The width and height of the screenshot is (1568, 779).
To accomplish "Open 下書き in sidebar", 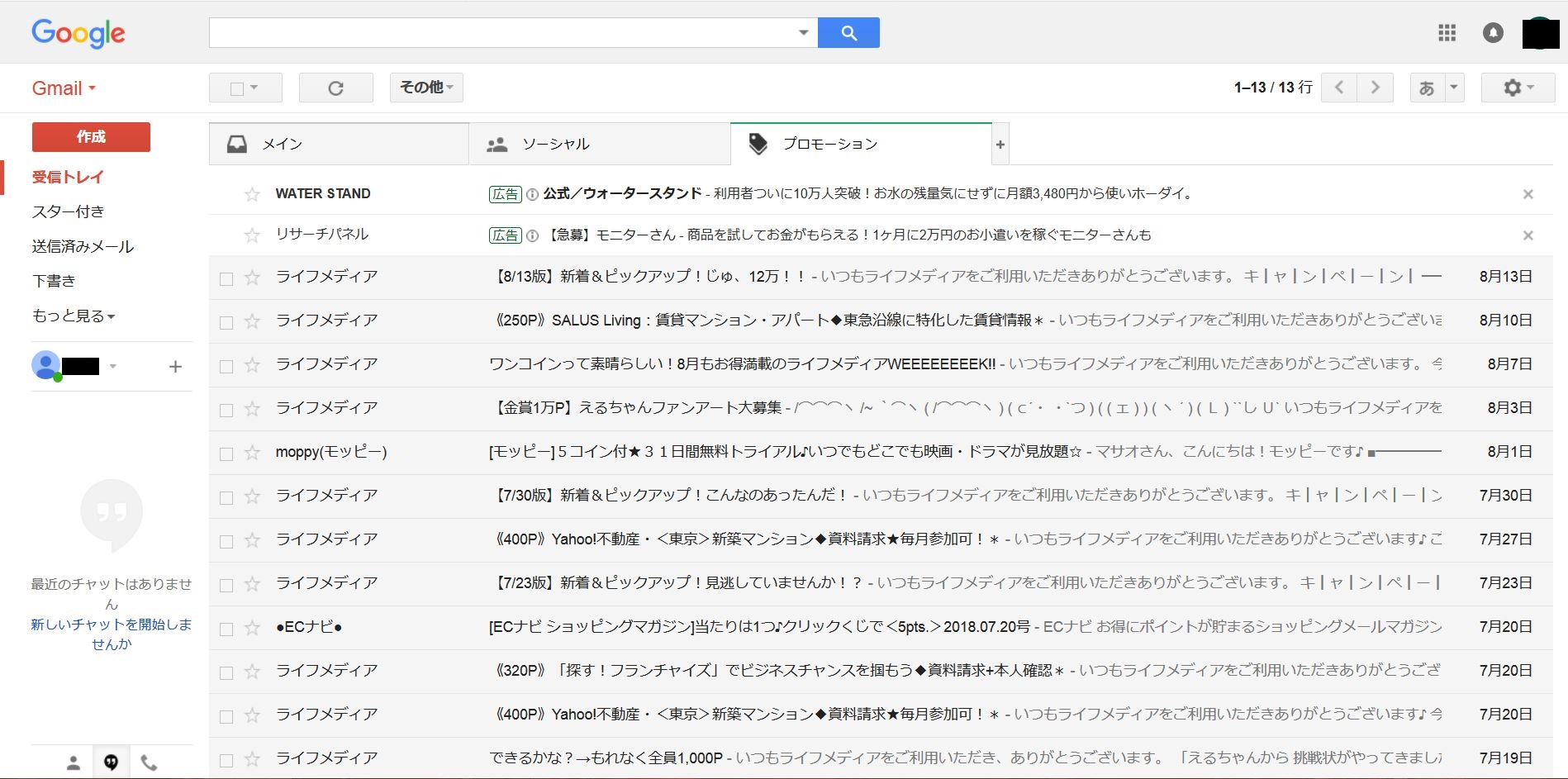I will 54,282.
